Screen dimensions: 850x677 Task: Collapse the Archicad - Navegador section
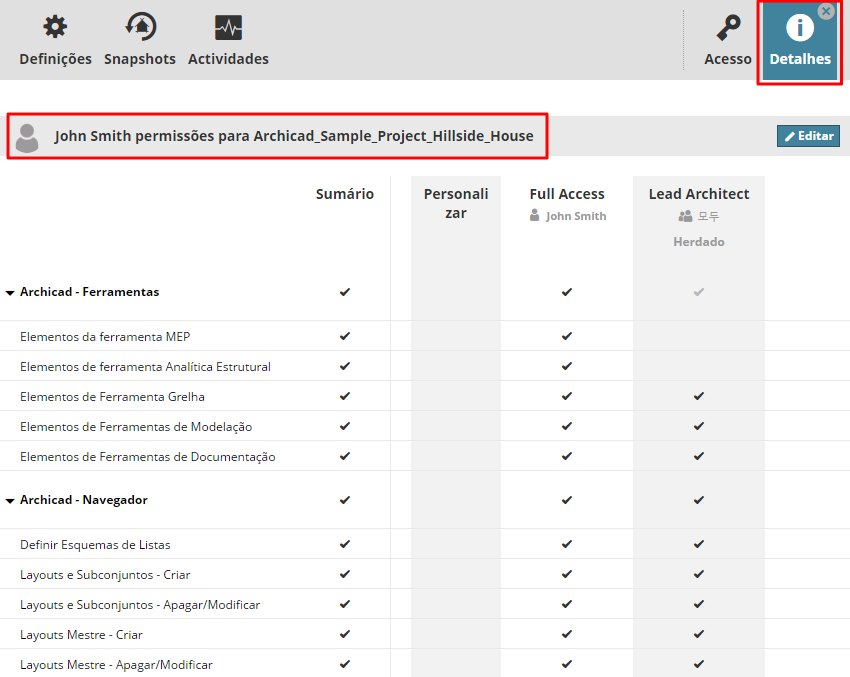(x=10, y=500)
